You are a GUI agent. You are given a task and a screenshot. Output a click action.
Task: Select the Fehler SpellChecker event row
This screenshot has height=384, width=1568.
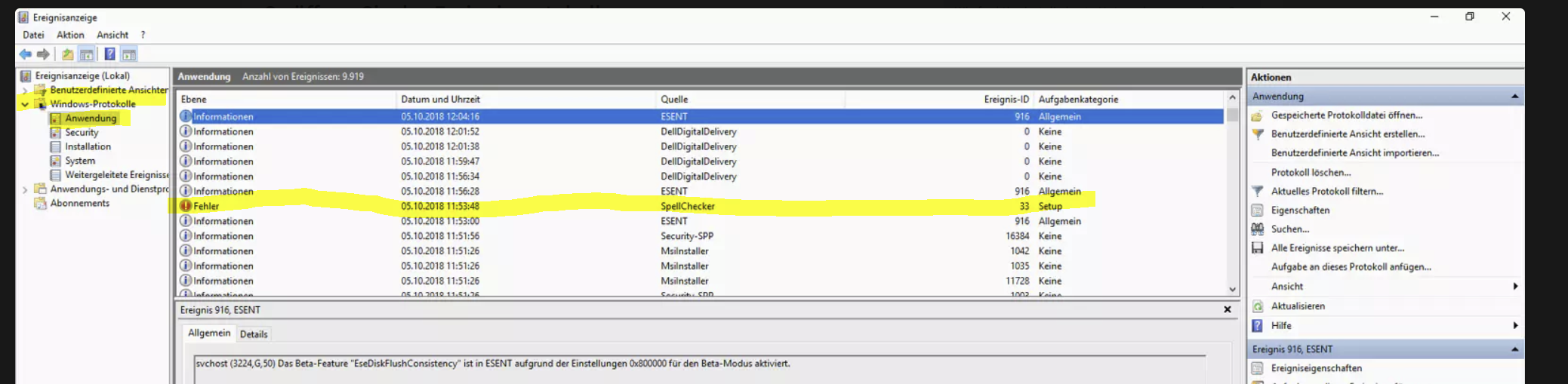[x=701, y=206]
